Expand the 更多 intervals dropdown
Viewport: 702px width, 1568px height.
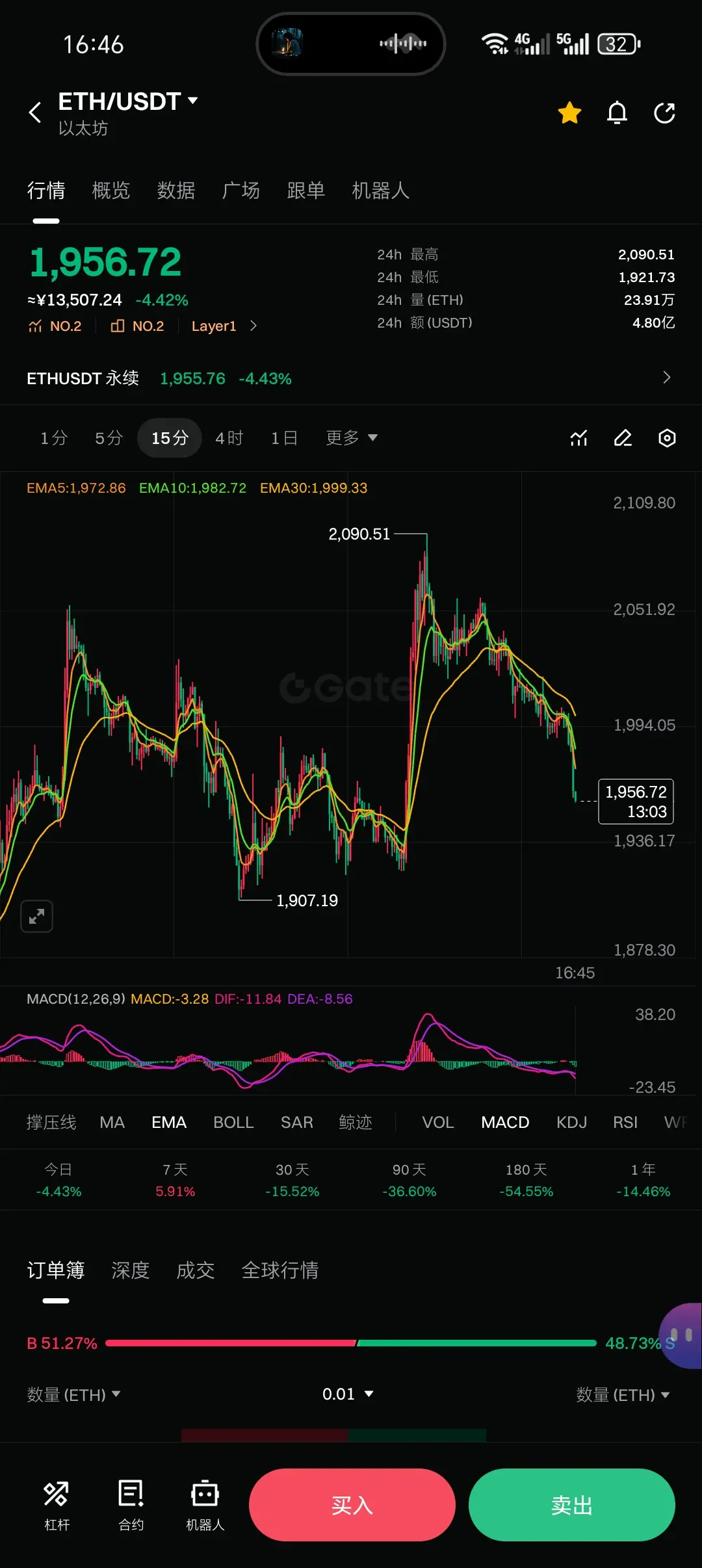[352, 438]
